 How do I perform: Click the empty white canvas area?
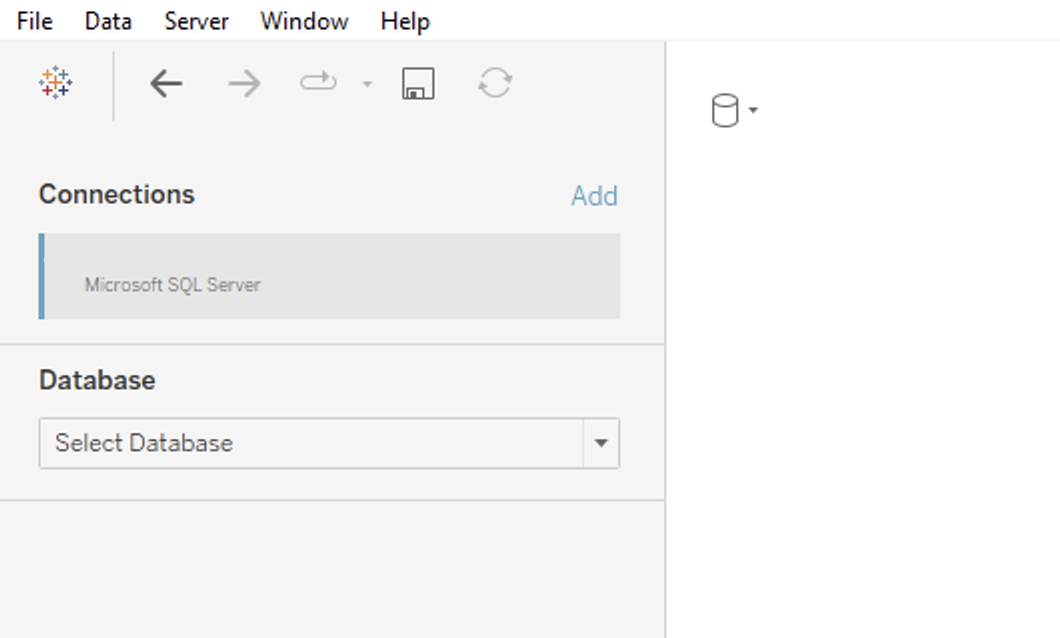(860, 380)
